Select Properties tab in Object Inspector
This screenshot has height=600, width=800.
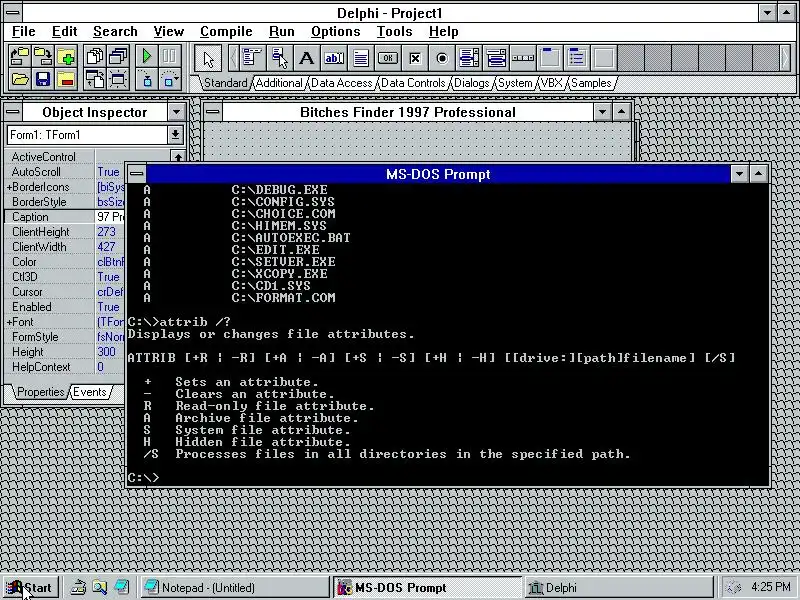pos(40,392)
